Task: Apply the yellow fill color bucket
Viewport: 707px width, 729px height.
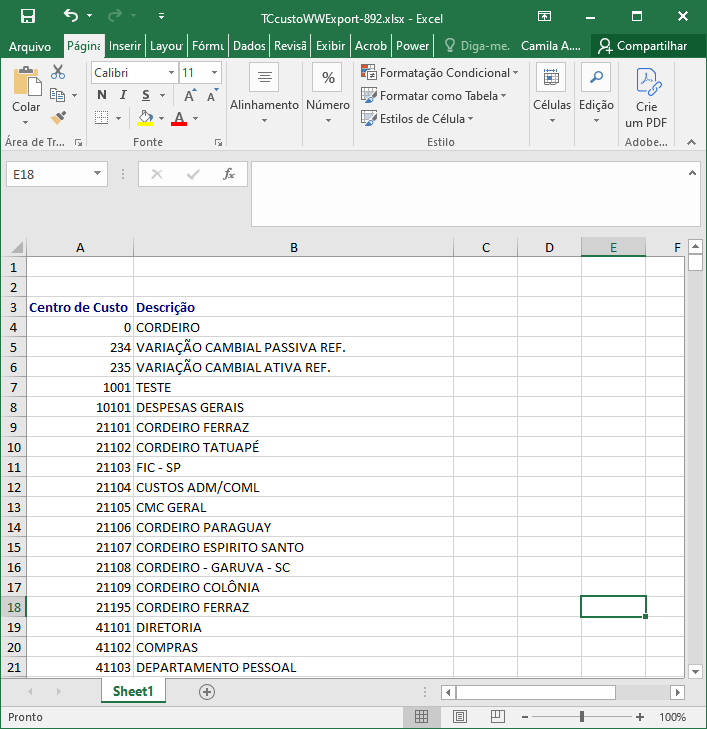Action: pyautogui.click(x=145, y=118)
